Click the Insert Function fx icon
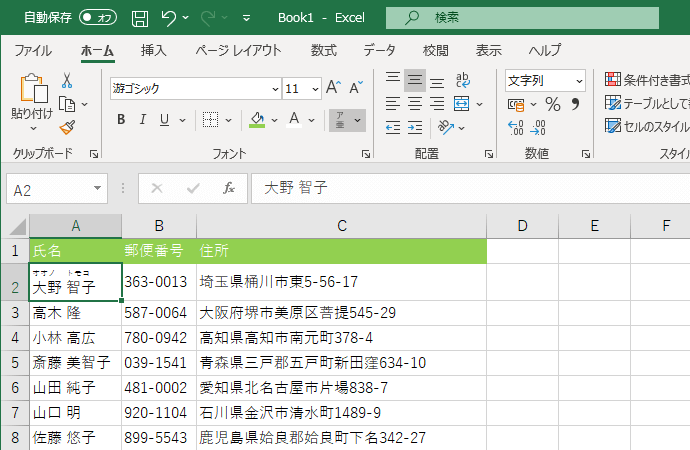The width and height of the screenshot is (690, 450). pyautogui.click(x=229, y=188)
